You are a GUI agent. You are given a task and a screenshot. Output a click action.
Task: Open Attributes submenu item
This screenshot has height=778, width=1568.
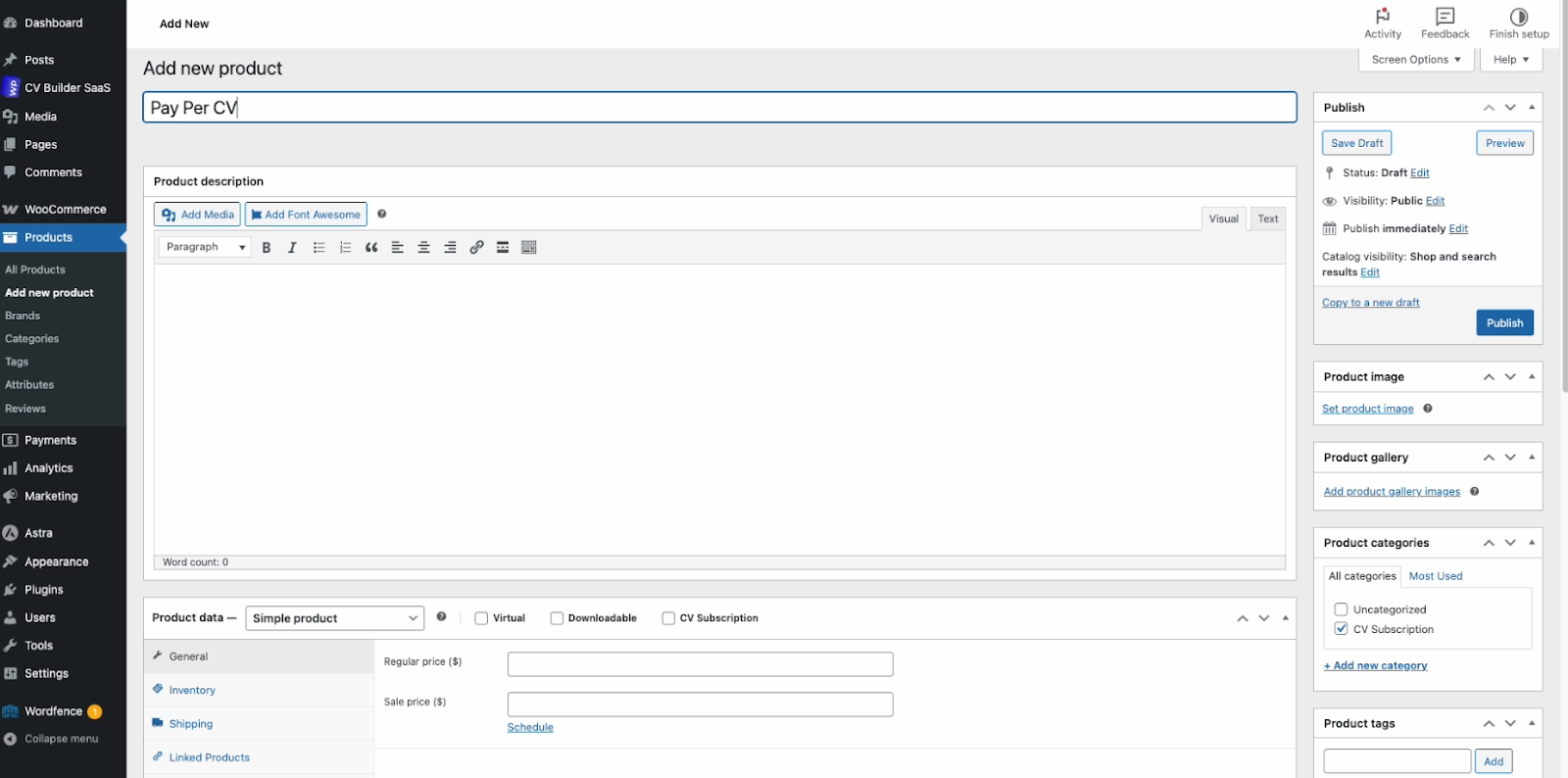pos(29,385)
